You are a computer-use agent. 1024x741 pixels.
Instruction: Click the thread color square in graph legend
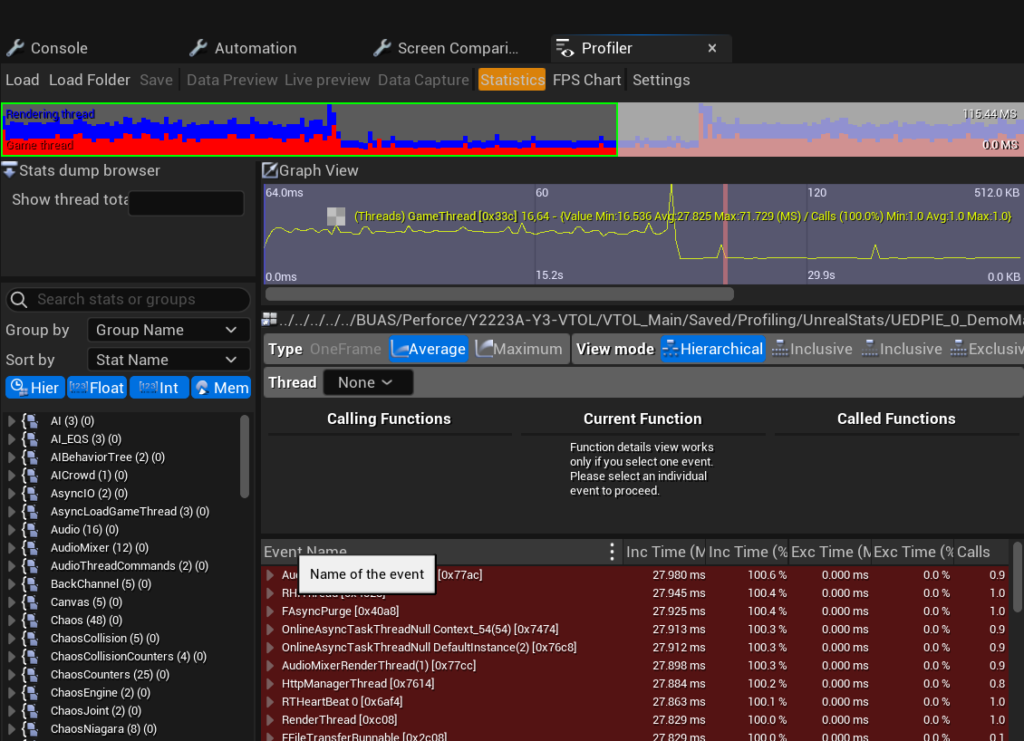click(x=336, y=216)
